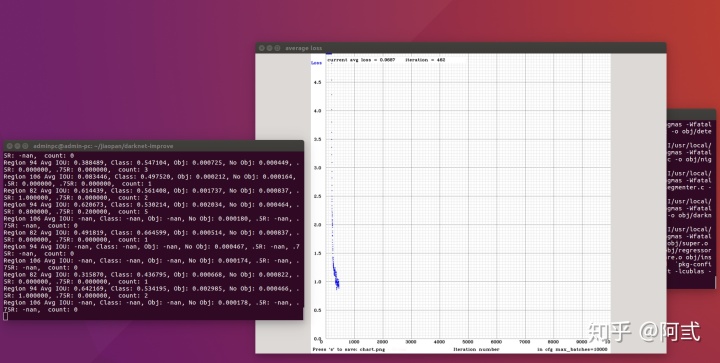Click the 1.0 value on the loss axis
The width and height of the screenshot is (720, 363).
tap(317, 282)
